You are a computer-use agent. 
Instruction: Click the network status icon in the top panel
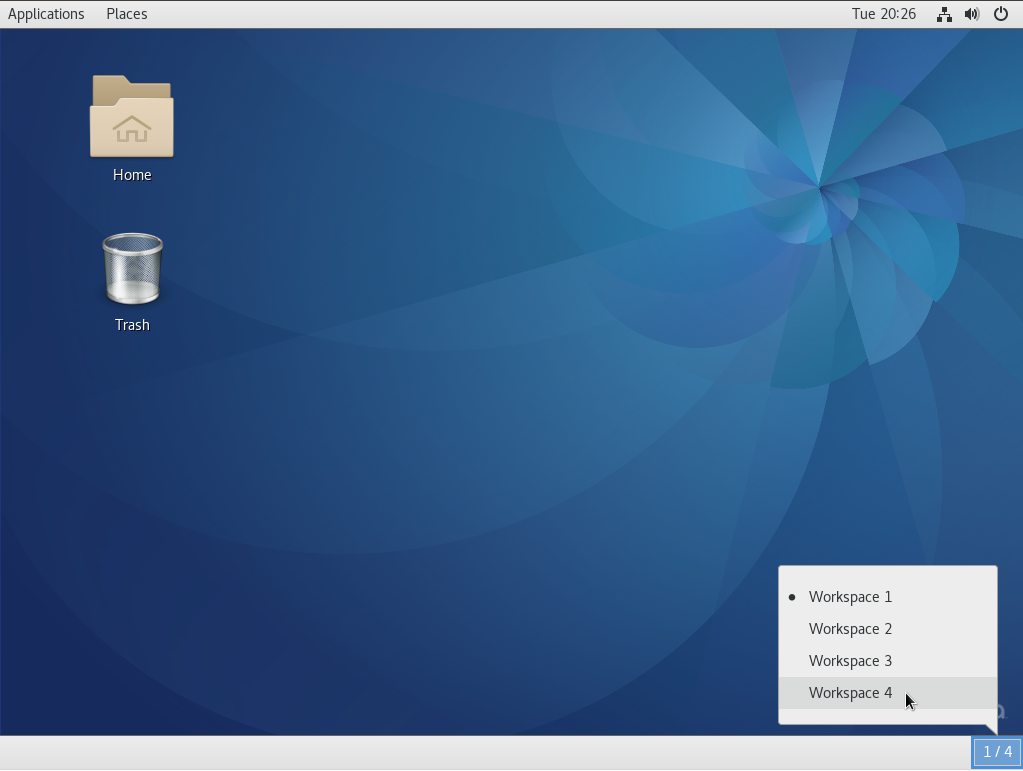click(944, 13)
